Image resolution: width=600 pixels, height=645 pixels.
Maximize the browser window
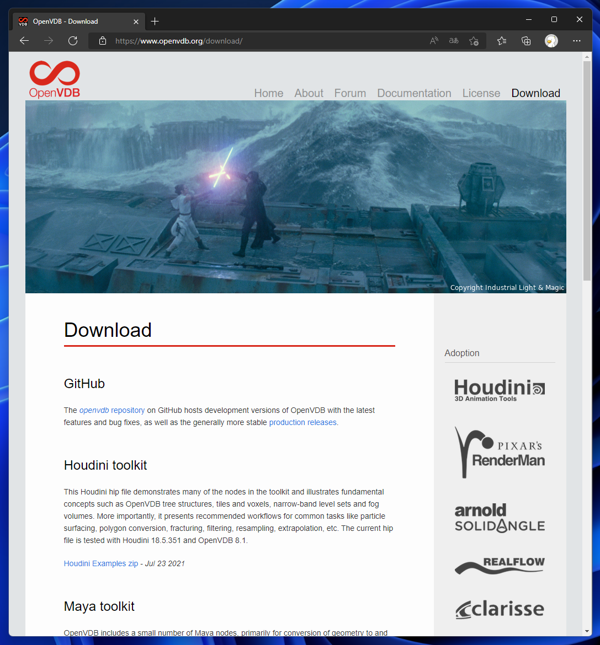554,19
